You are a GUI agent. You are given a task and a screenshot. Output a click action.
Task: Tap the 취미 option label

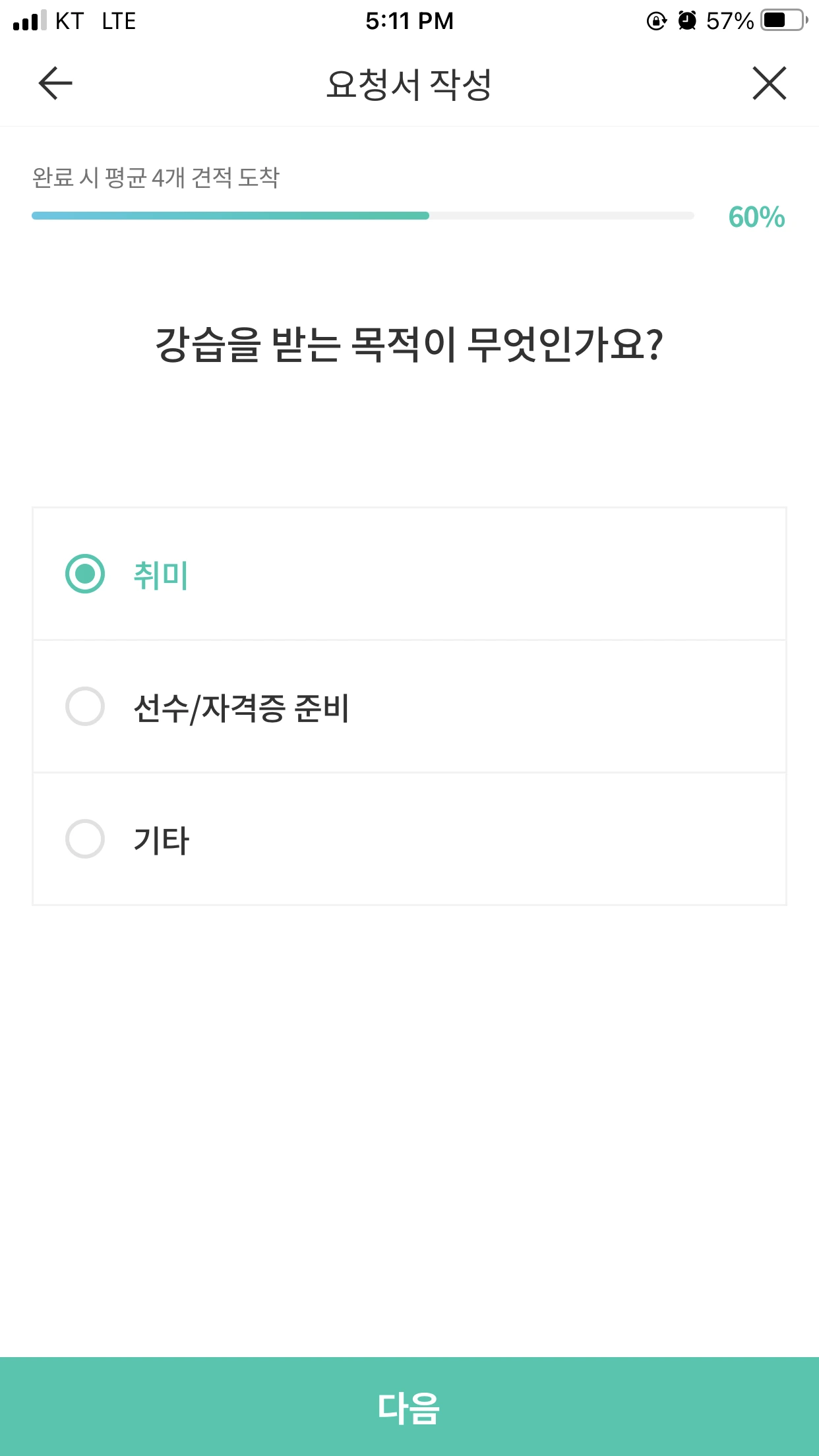pos(161,574)
